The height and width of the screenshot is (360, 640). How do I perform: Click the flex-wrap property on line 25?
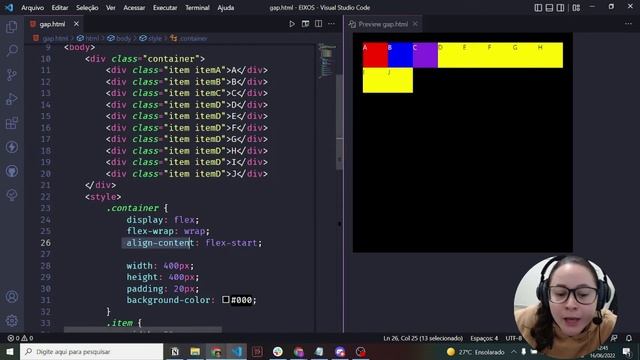[151, 231]
